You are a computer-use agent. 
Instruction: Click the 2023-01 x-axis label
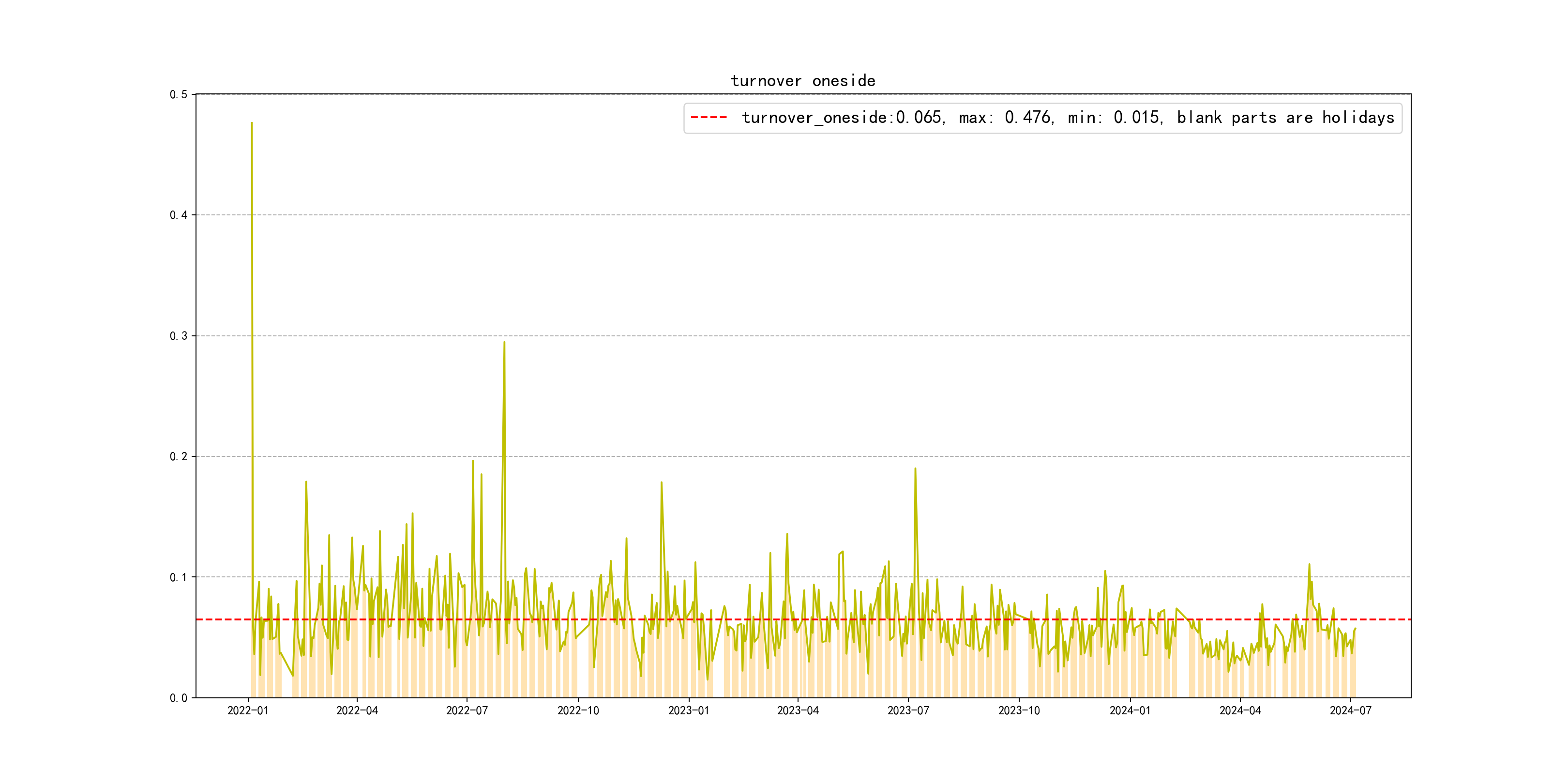[x=689, y=710]
